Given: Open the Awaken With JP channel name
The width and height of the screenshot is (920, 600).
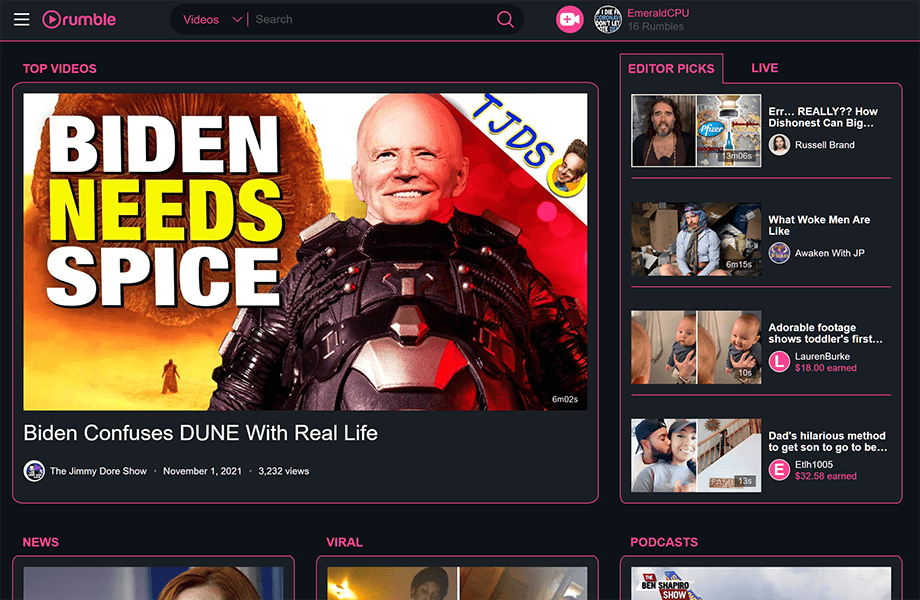Looking at the screenshot, I should coord(830,253).
